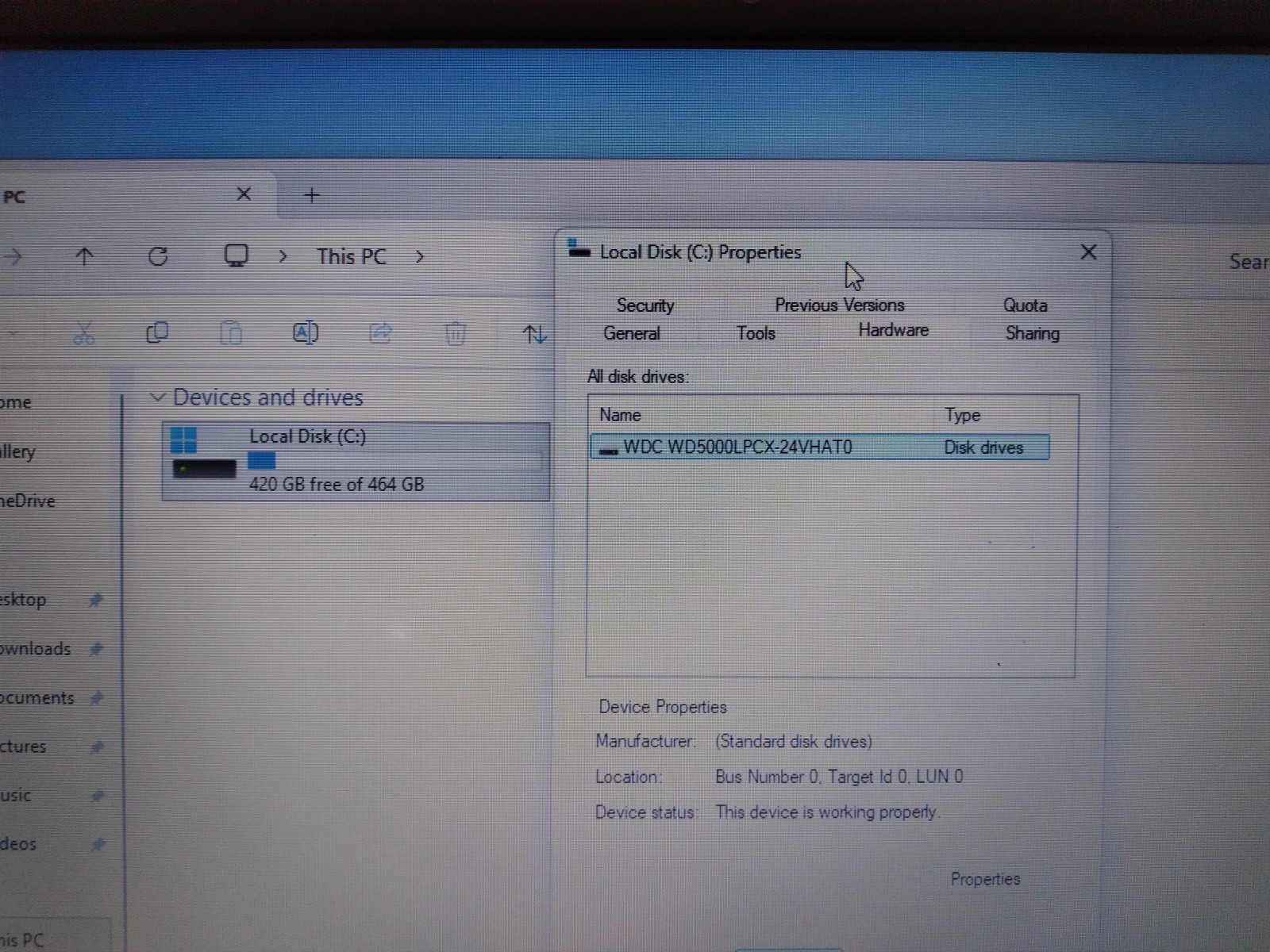Click the Cut scissors icon
This screenshot has width=1270, height=952.
click(x=83, y=332)
